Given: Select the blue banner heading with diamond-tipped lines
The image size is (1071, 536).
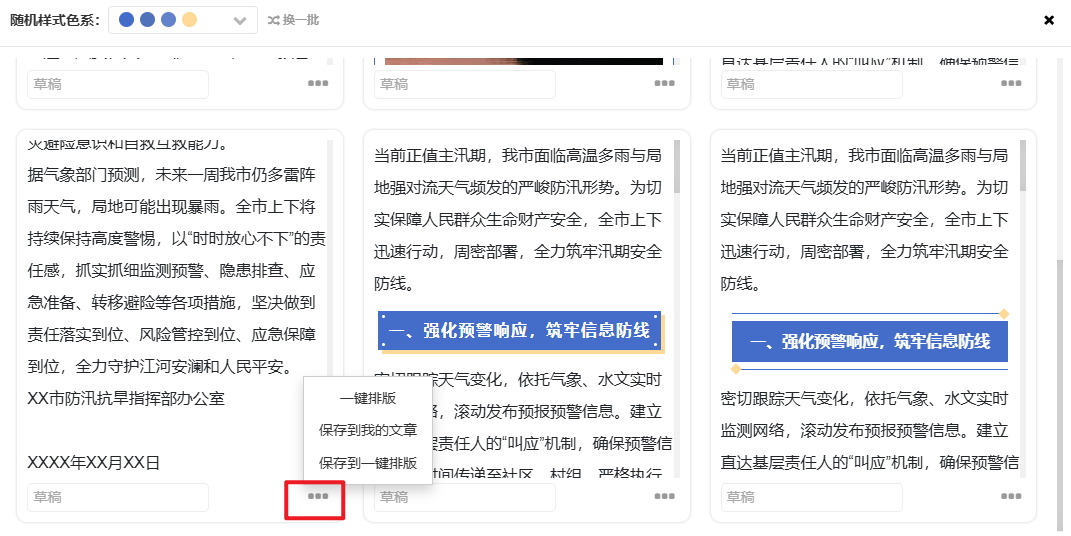Looking at the screenshot, I should [x=869, y=342].
